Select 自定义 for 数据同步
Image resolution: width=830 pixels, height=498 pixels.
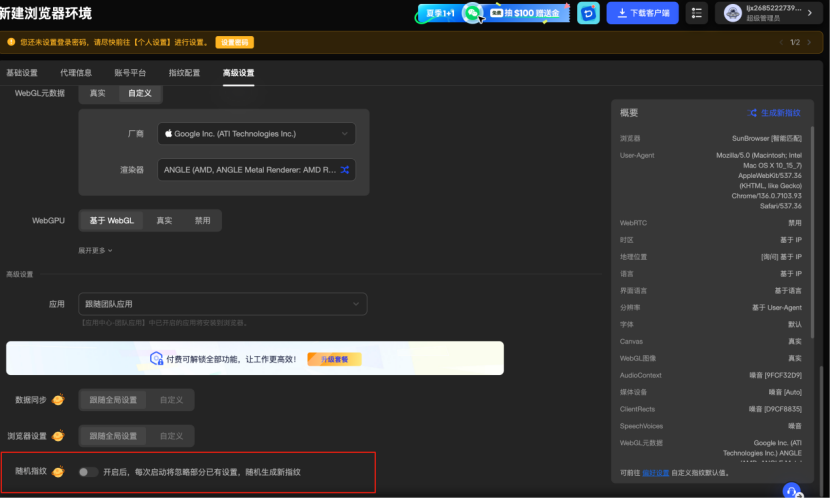point(171,400)
